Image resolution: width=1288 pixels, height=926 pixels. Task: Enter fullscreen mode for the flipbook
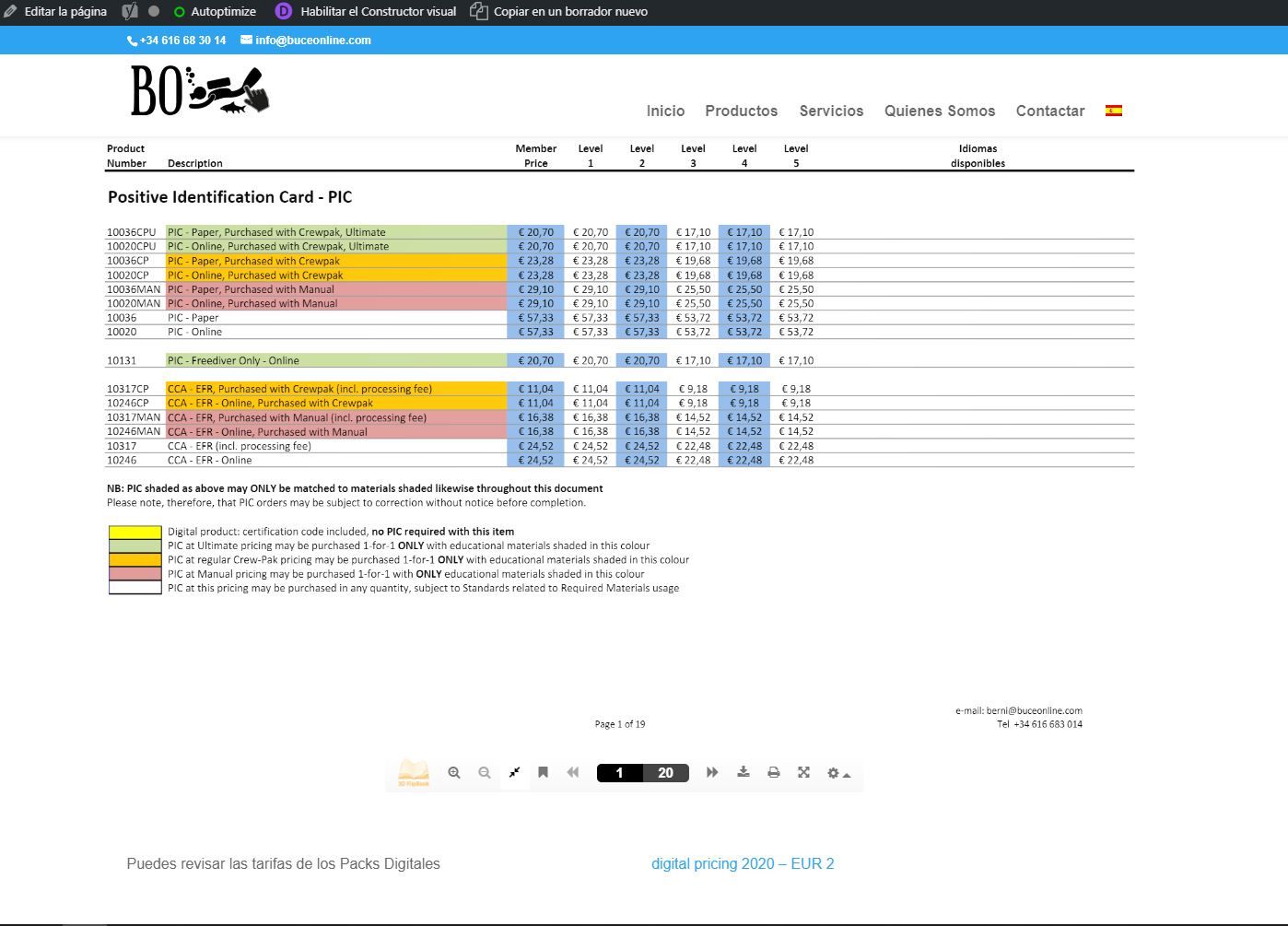click(803, 772)
